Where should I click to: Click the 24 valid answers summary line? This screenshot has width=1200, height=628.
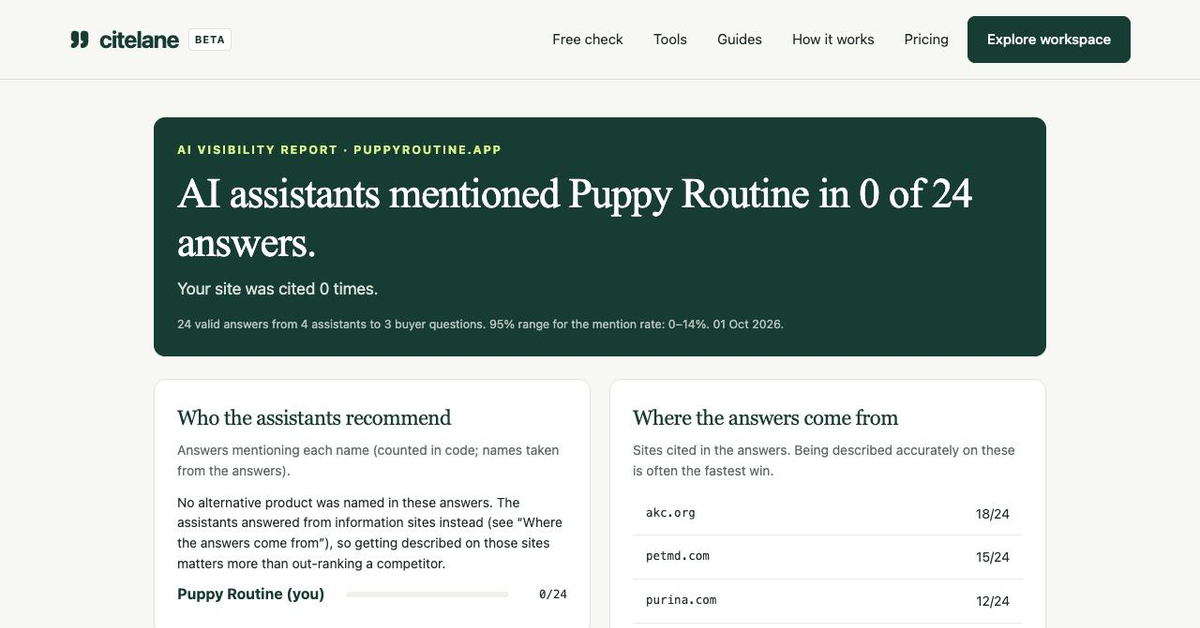480,325
